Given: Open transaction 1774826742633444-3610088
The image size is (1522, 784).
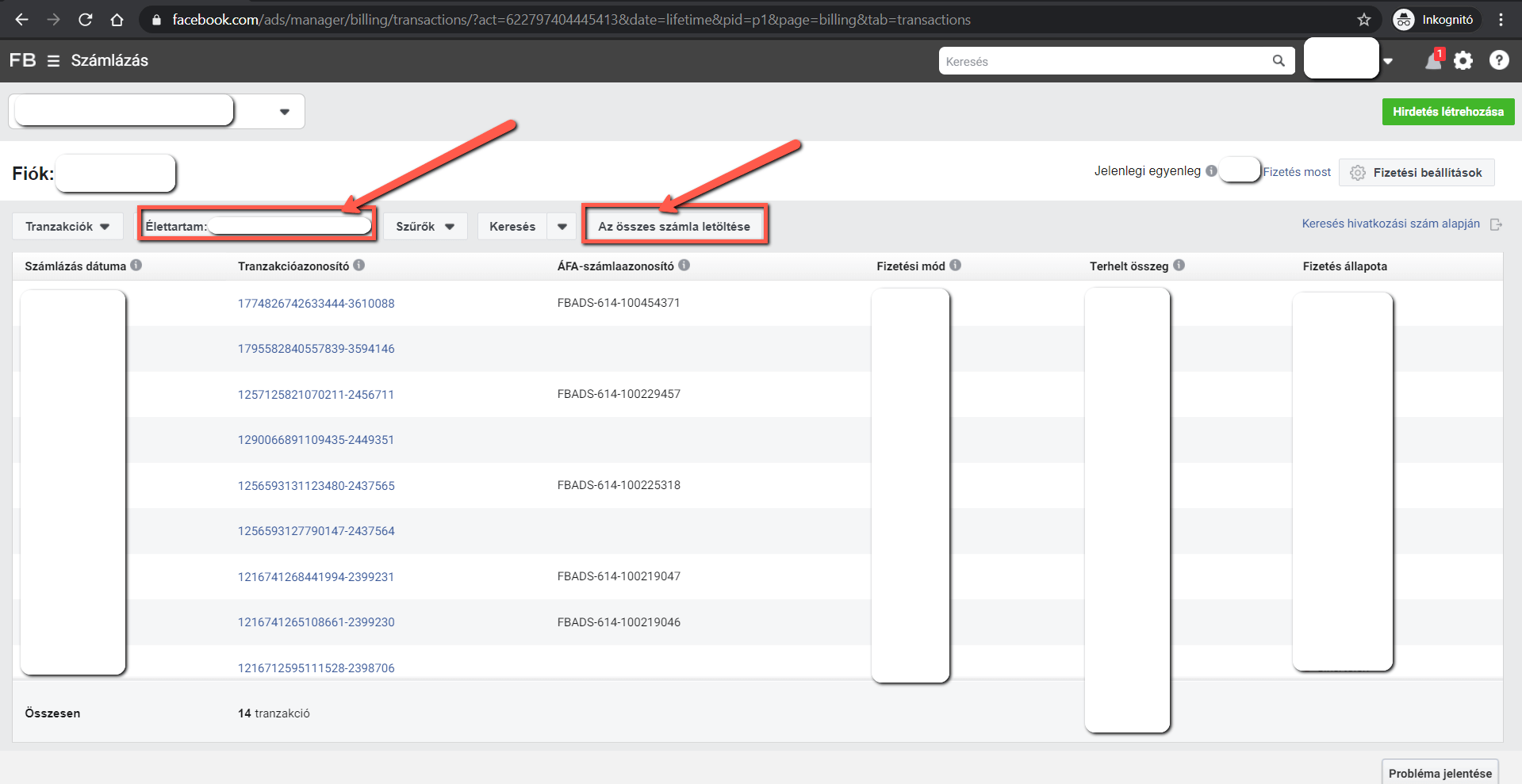Looking at the screenshot, I should tap(316, 304).
